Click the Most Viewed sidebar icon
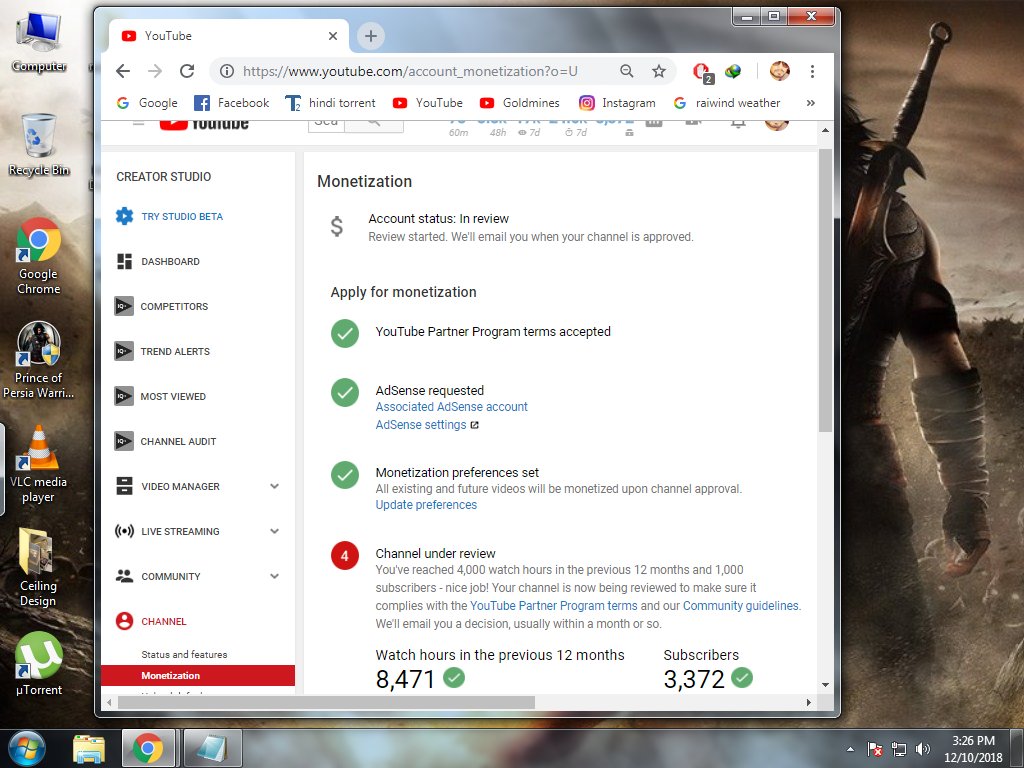 124,396
